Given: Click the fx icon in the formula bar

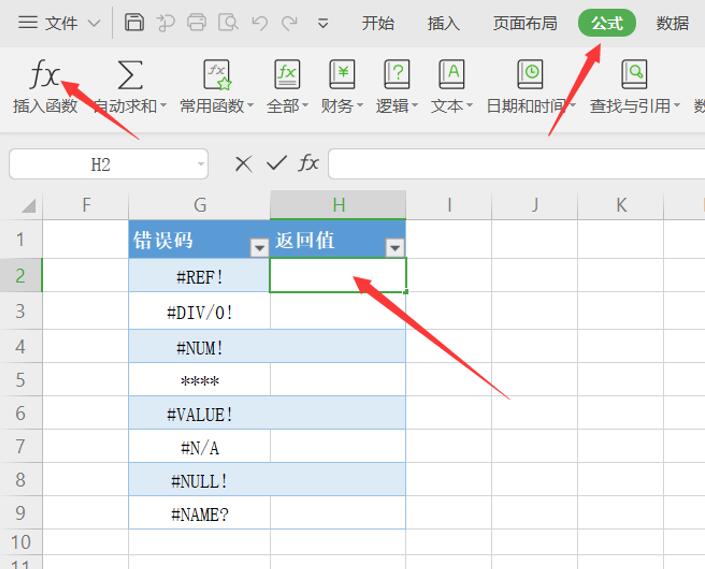Looking at the screenshot, I should pyautogui.click(x=308, y=163).
